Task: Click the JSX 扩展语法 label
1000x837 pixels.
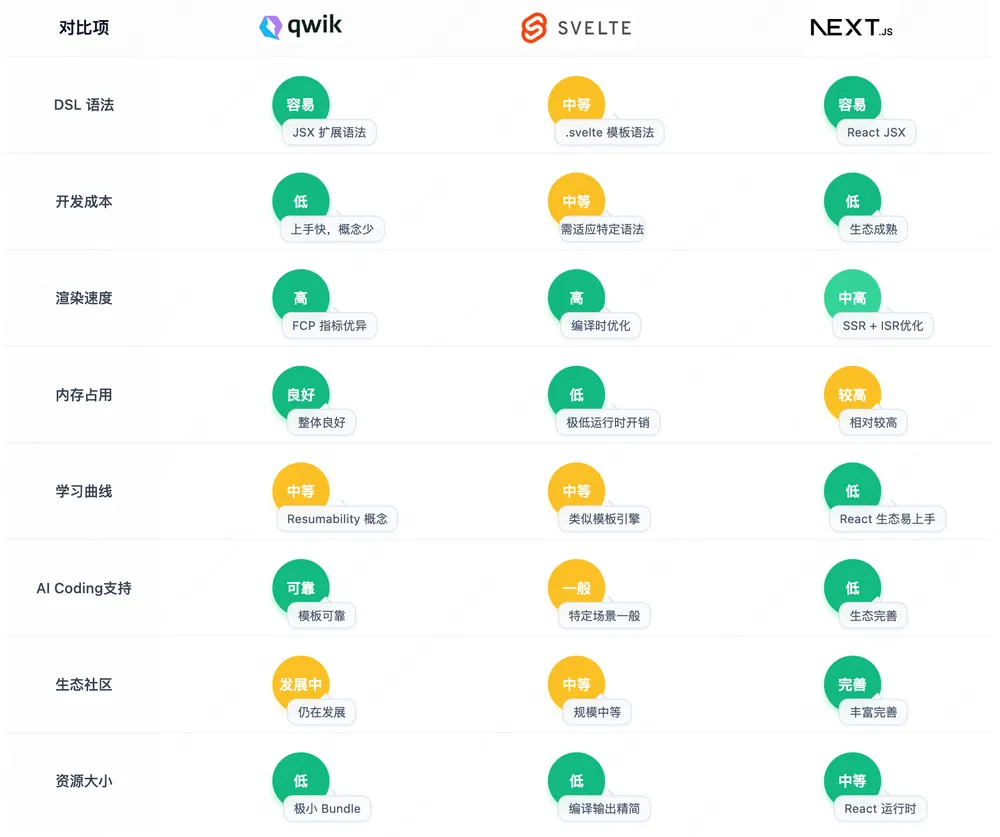Action: (329, 132)
